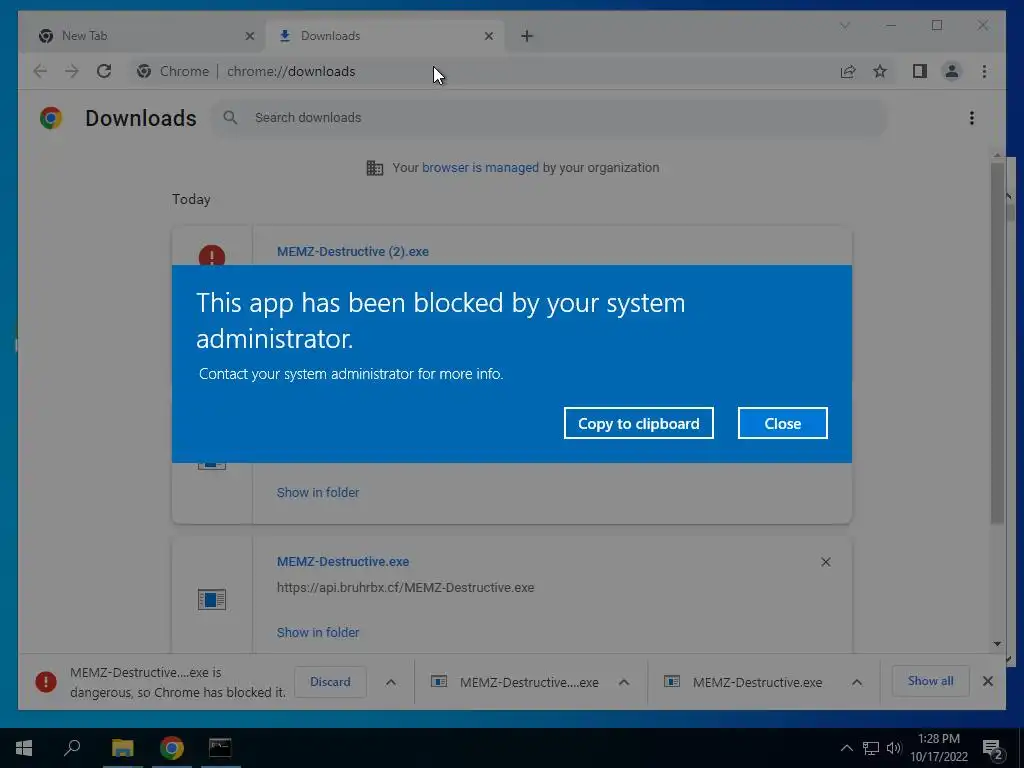Click the downloads page vertical scrollbar
1024x768 pixels.
[997, 343]
